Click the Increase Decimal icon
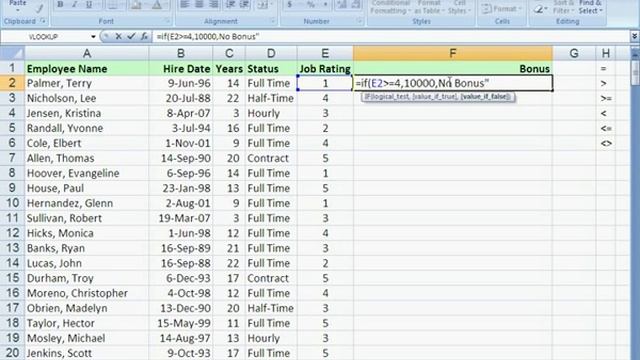Screen dimensions: 640x360 point(342,4)
